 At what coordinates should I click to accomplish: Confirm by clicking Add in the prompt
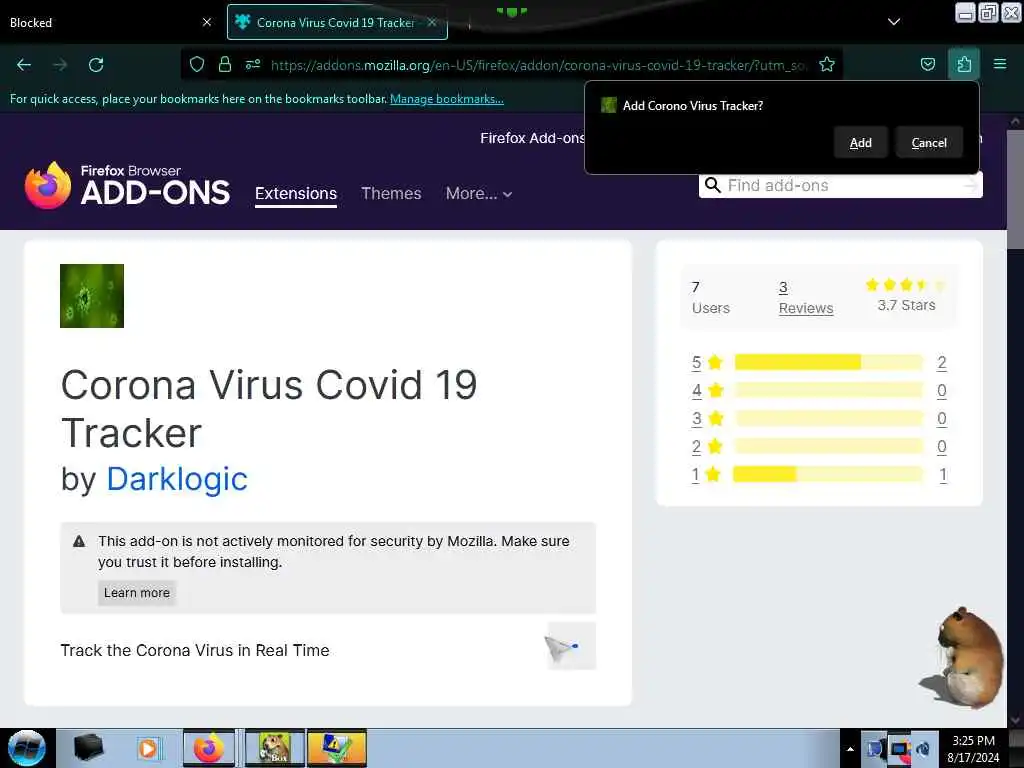tap(861, 142)
